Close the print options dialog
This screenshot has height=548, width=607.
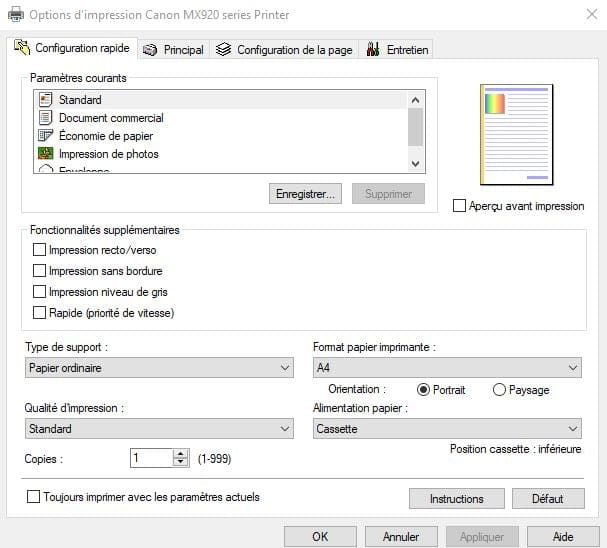point(592,15)
